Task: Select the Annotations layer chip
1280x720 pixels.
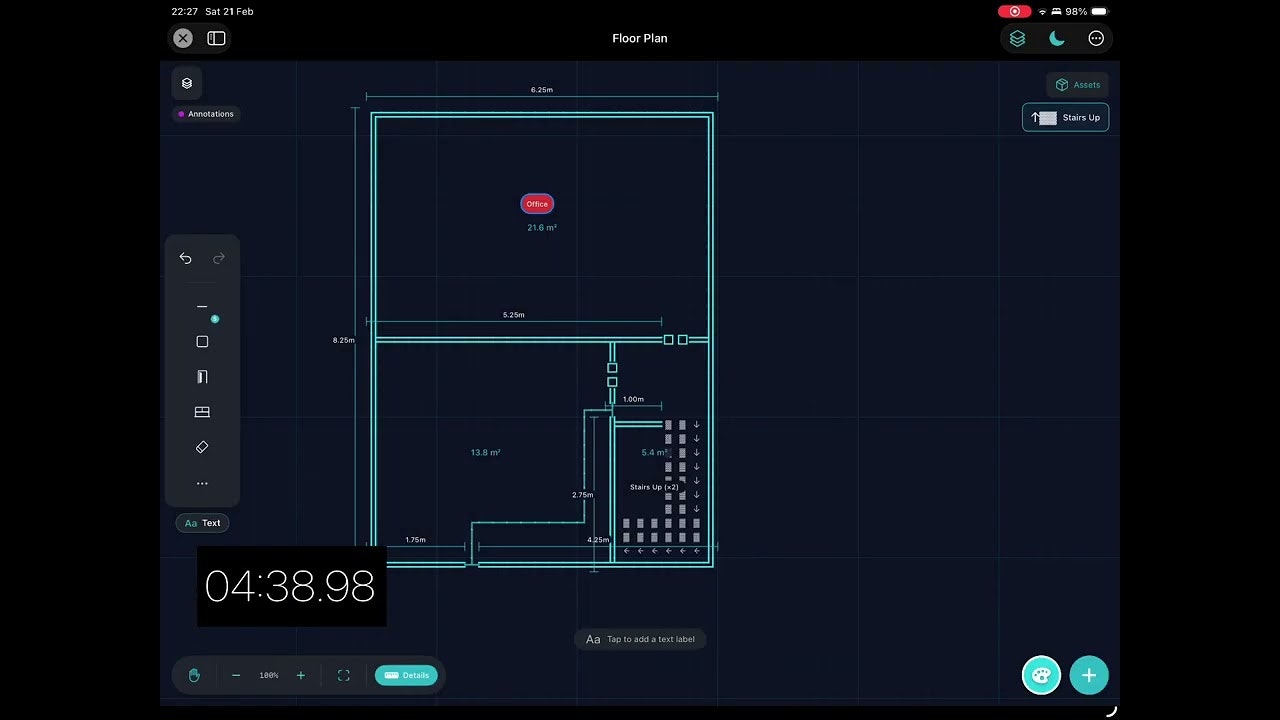Action: tap(206, 114)
